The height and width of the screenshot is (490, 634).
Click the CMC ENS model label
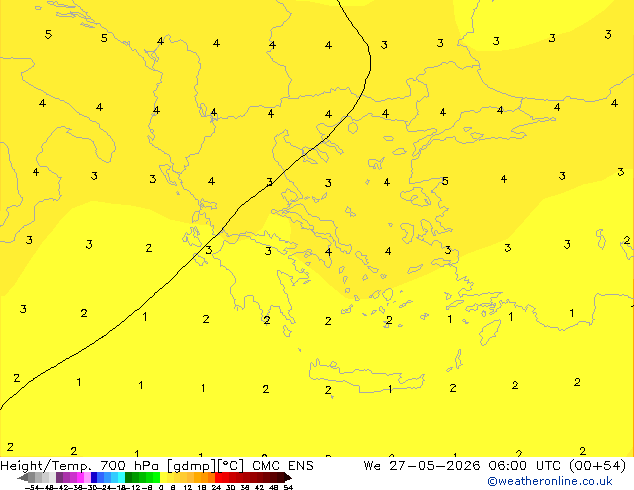pos(283,466)
